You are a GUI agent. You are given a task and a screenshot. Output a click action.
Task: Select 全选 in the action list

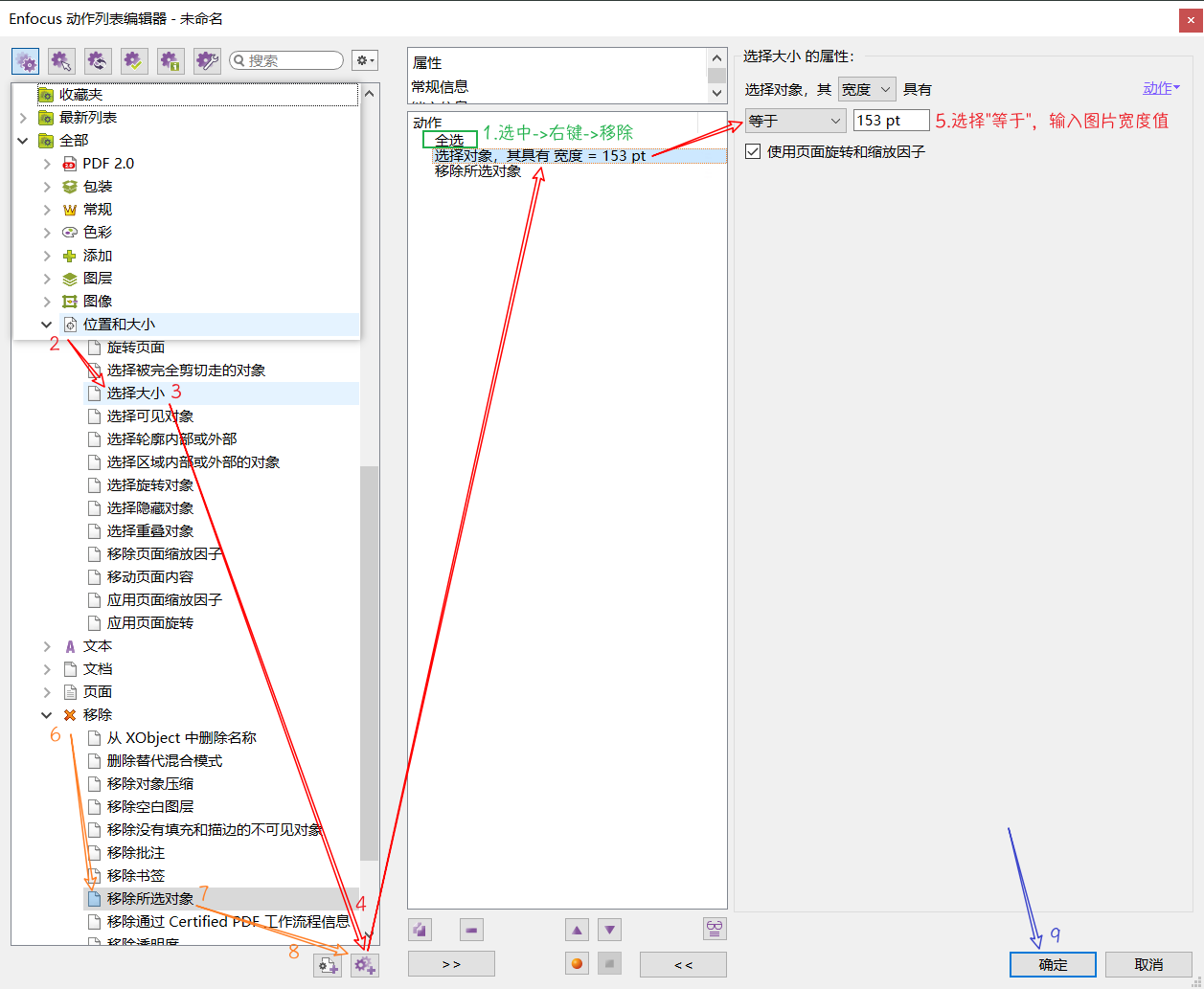tap(449, 140)
